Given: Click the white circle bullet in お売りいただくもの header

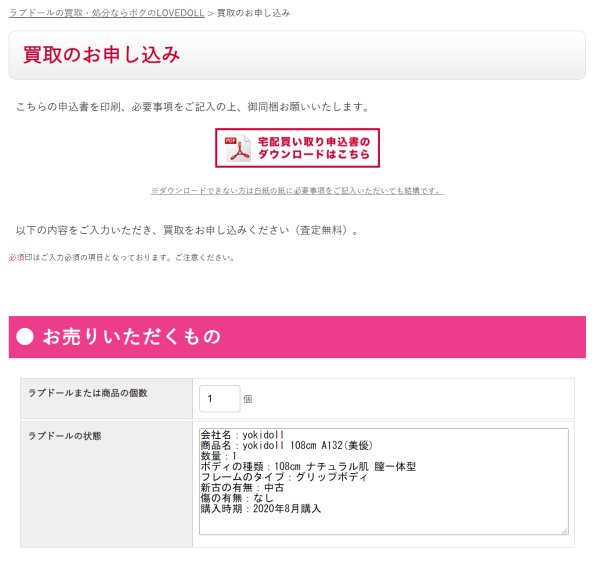Looking at the screenshot, I should pos(25,337).
